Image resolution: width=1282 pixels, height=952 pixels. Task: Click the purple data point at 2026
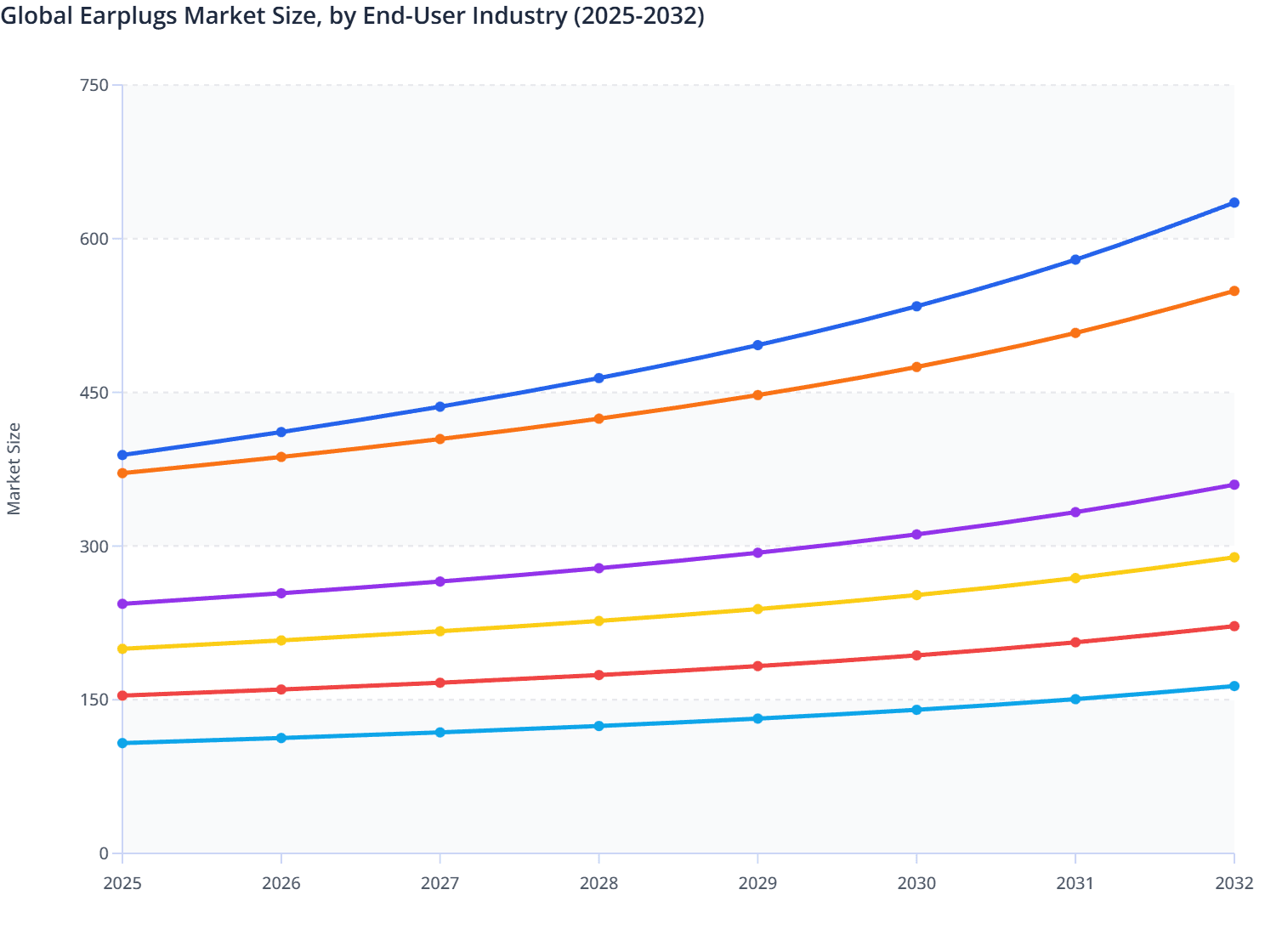click(281, 593)
